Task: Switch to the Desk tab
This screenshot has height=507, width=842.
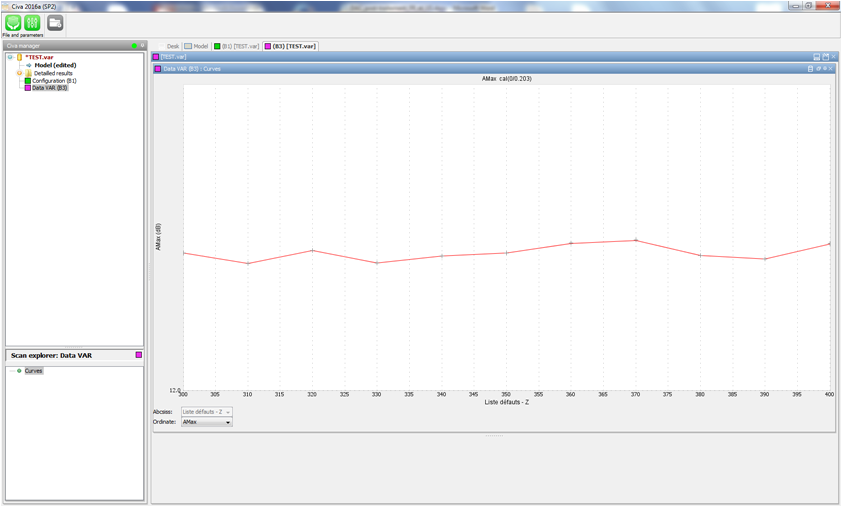Action: (172, 46)
